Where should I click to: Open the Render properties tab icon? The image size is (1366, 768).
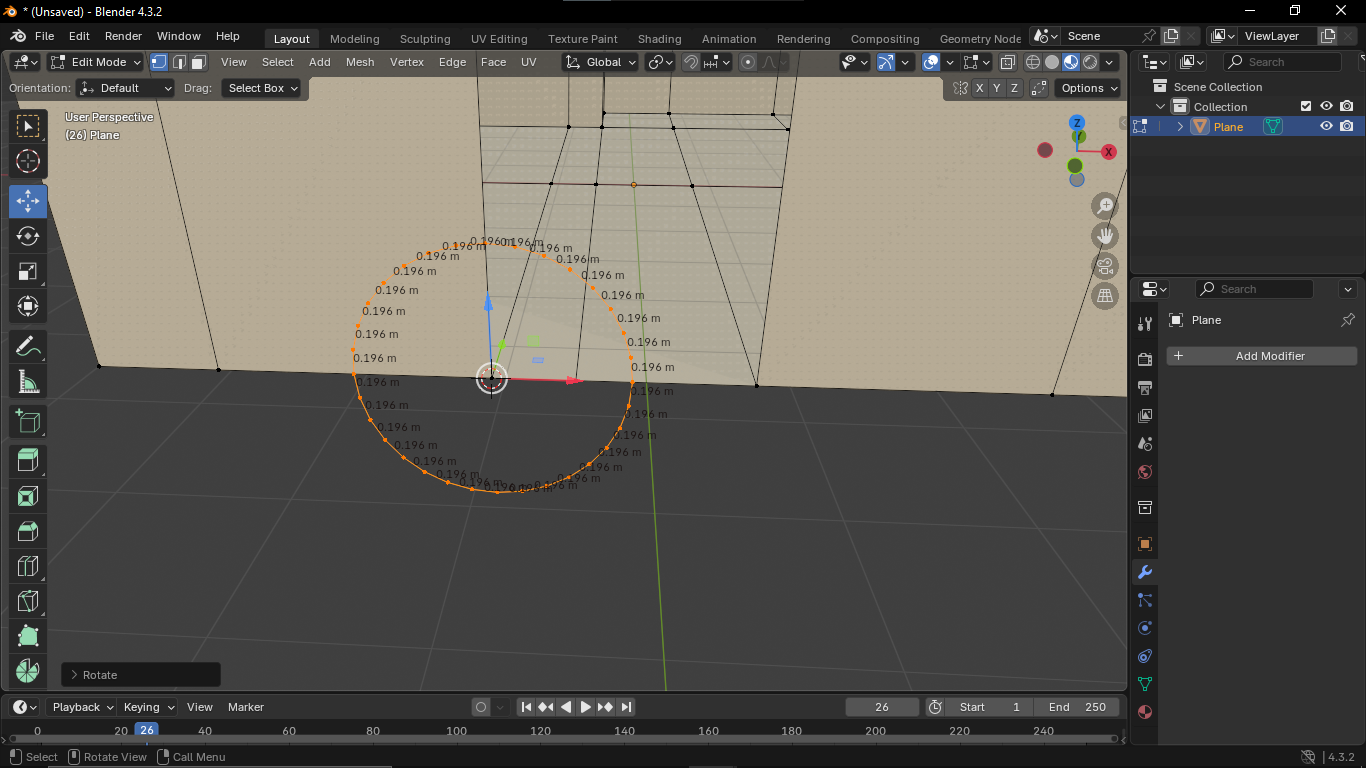click(x=1145, y=359)
